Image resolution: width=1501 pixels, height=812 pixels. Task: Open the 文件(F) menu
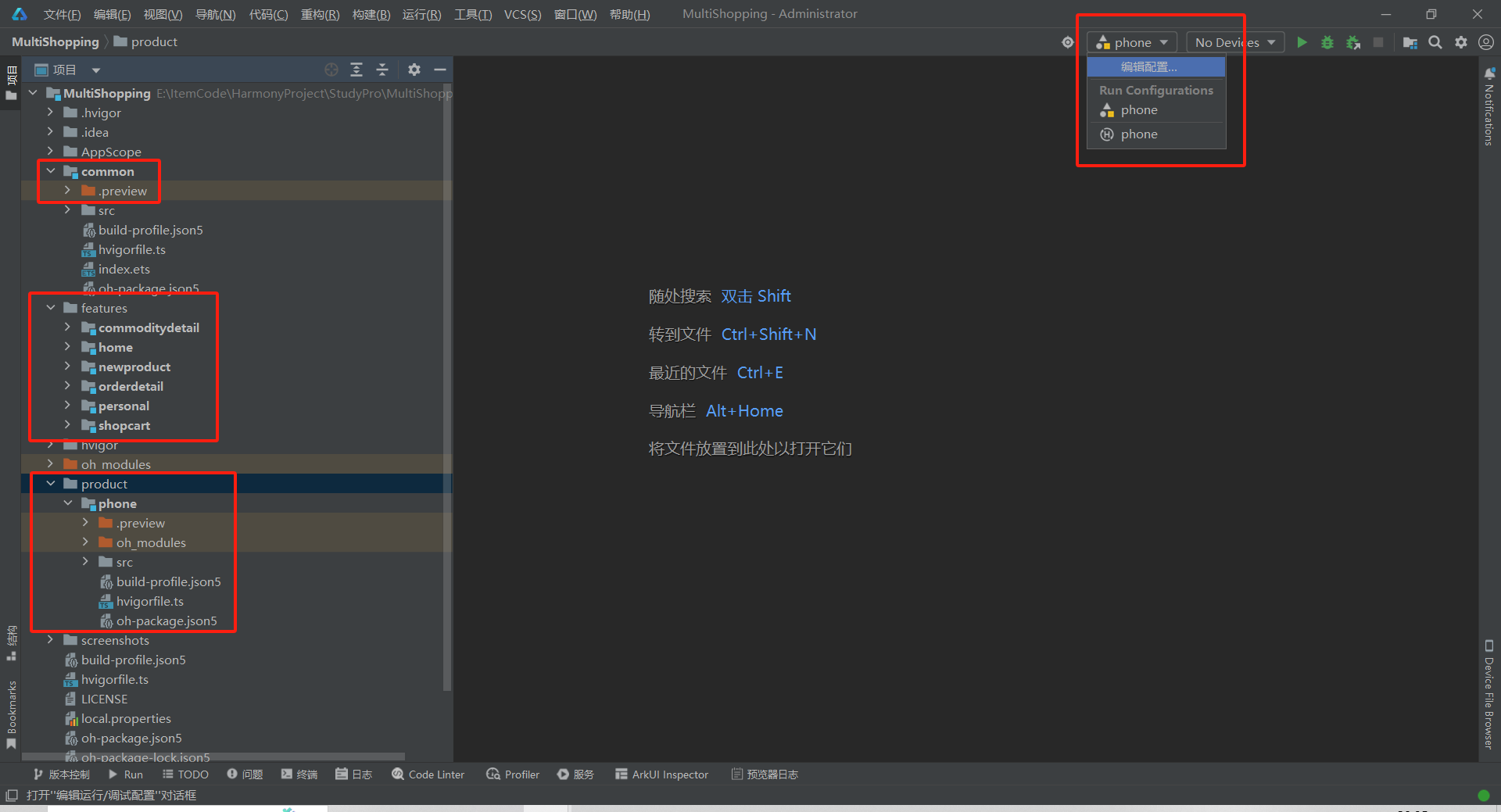tap(62, 14)
